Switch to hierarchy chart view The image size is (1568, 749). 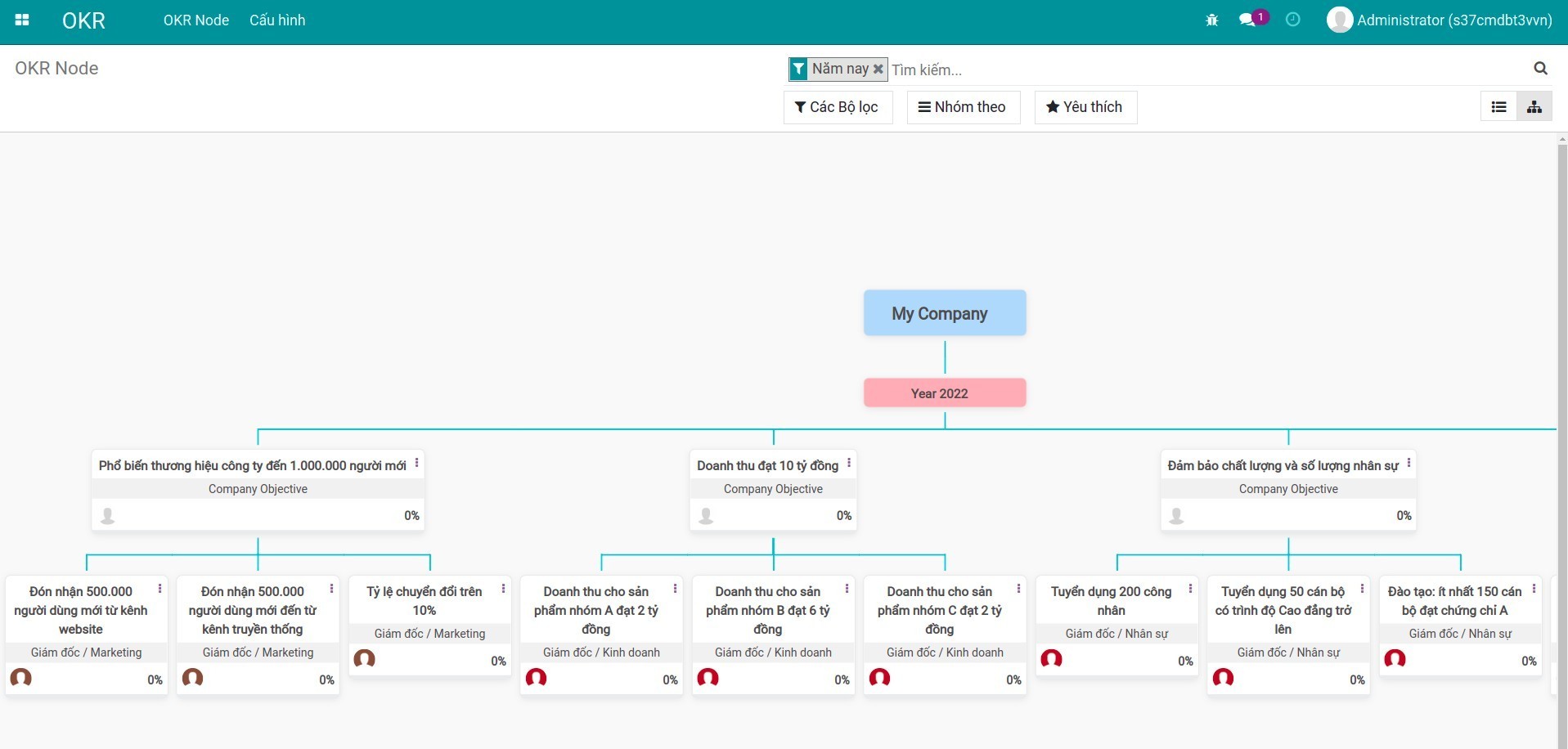click(x=1534, y=107)
